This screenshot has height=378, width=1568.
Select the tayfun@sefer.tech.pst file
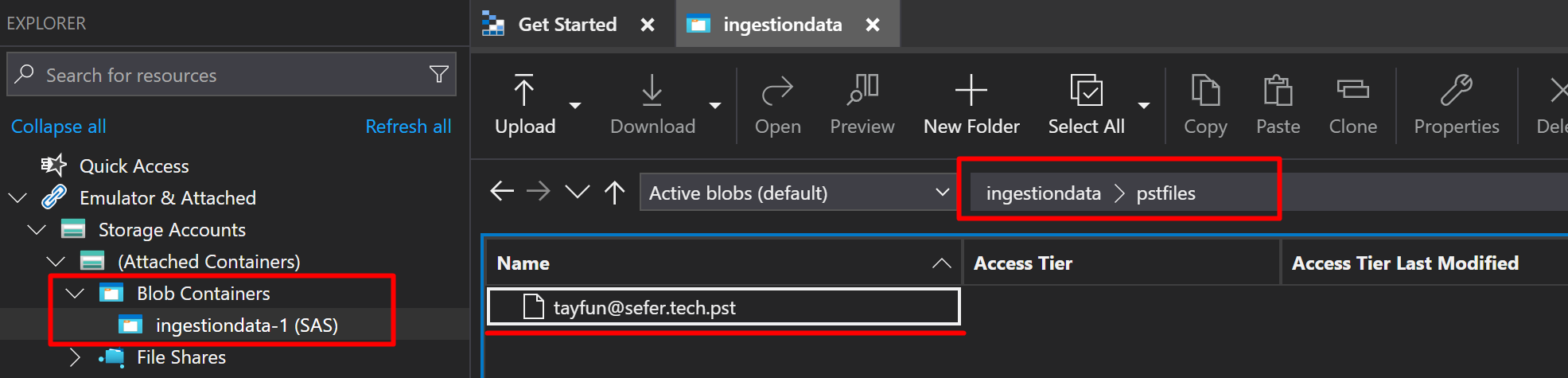644,308
